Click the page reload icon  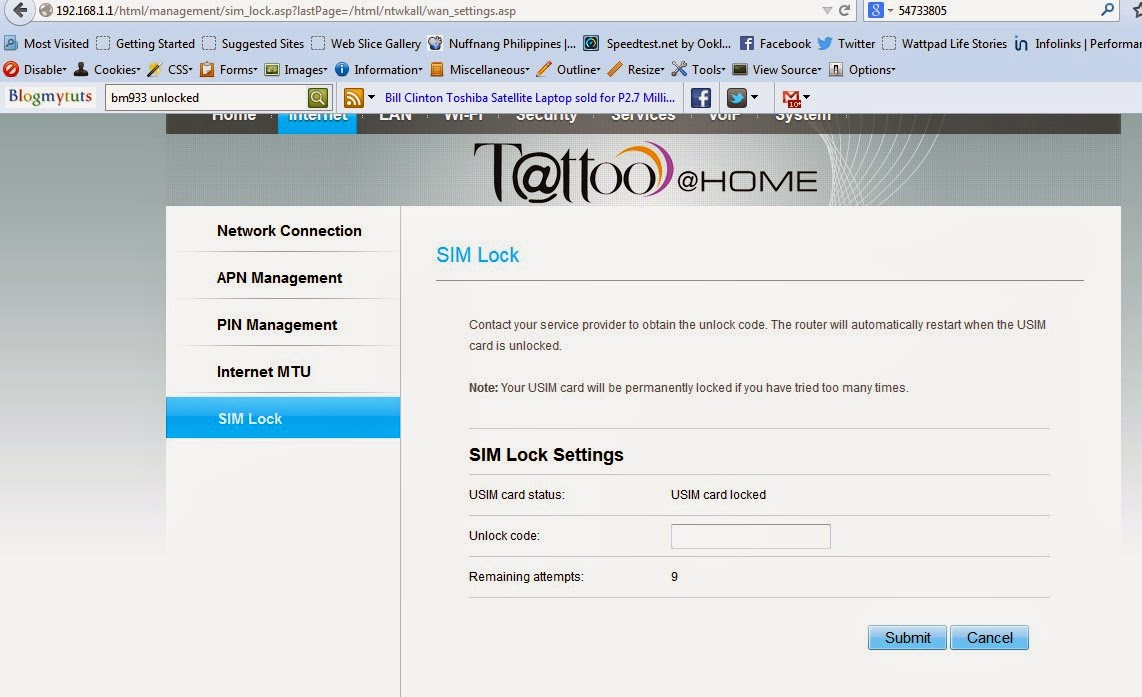(x=844, y=10)
